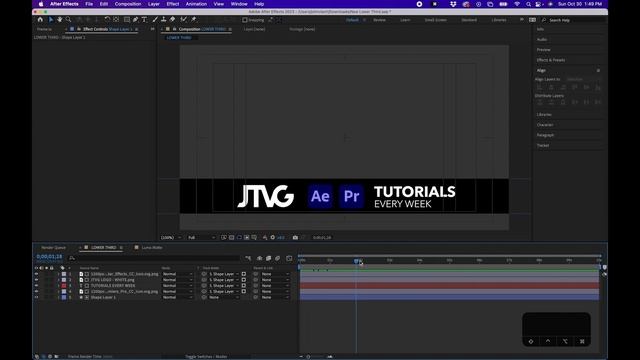Toggle matte invert box for JTVG LOGO layer
Image resolution: width=640 pixels, height=360 pixels.
[x=244, y=280]
